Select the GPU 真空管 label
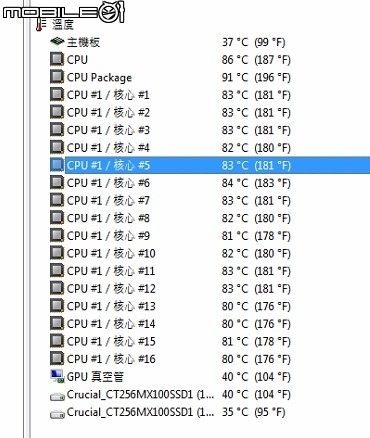Viewport: 370px width, 438px height. coord(95,377)
